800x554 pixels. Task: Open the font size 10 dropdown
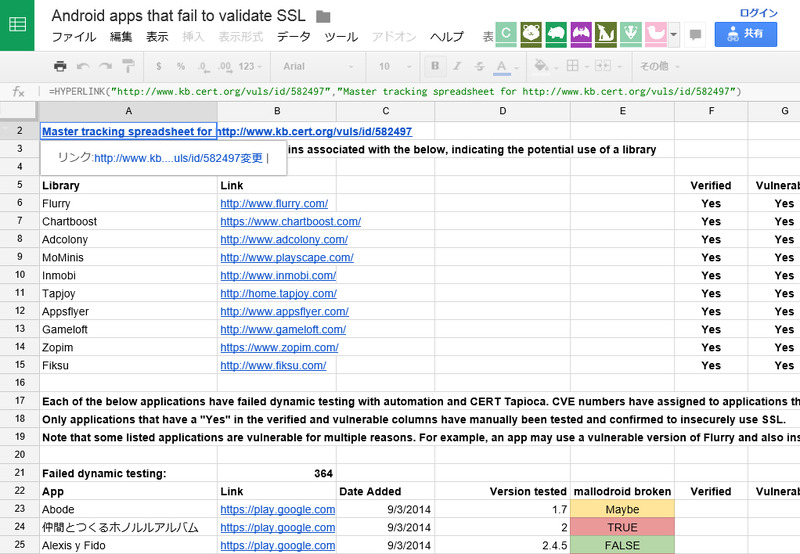395,66
